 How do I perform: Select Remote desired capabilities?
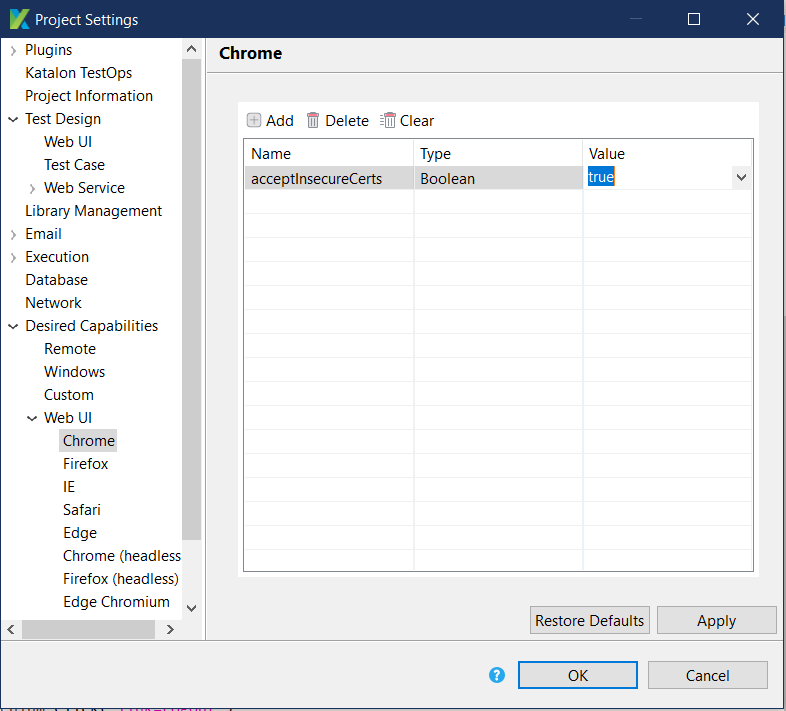pyautogui.click(x=70, y=349)
